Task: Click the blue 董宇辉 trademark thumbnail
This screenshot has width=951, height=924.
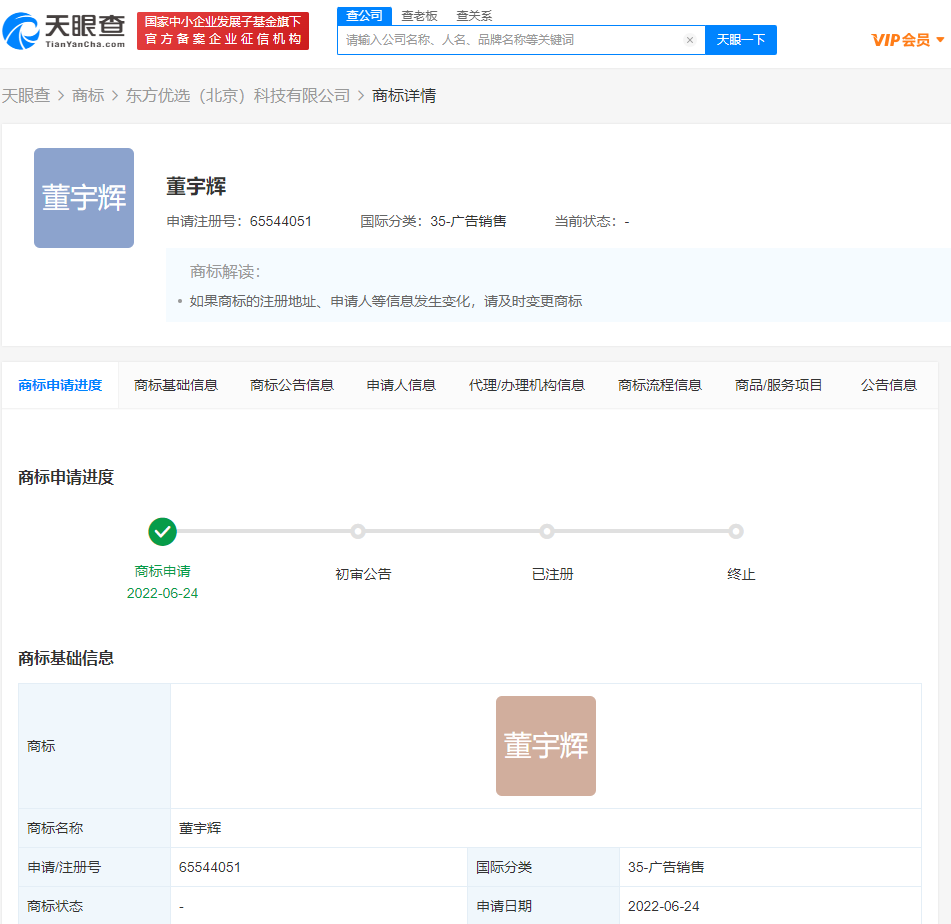Action: click(x=84, y=198)
